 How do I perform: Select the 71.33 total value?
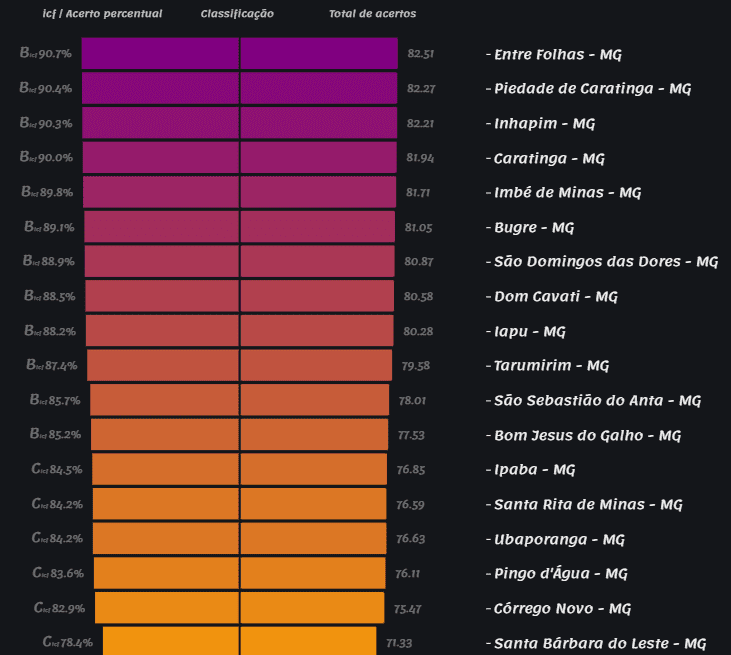click(399, 643)
